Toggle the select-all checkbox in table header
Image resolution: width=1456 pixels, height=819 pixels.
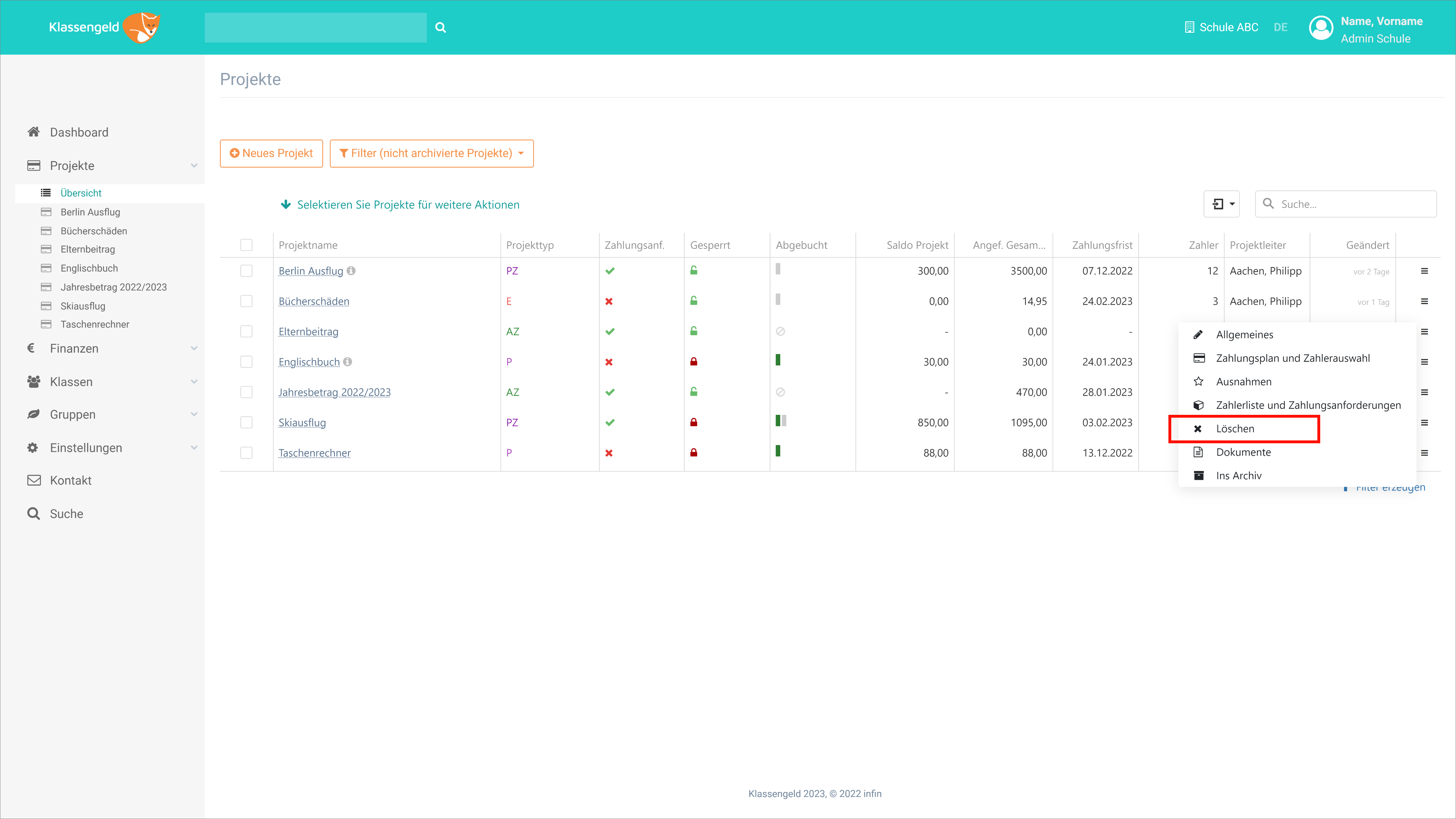(246, 245)
